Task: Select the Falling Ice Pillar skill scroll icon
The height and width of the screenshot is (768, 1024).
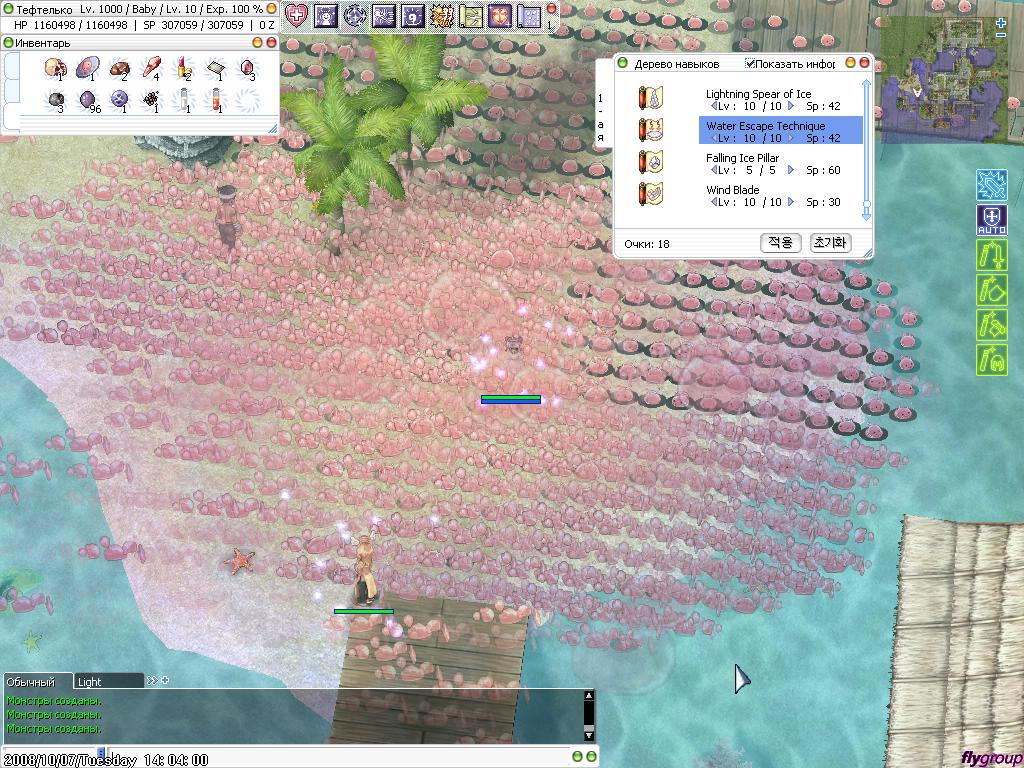Action: tap(650, 162)
